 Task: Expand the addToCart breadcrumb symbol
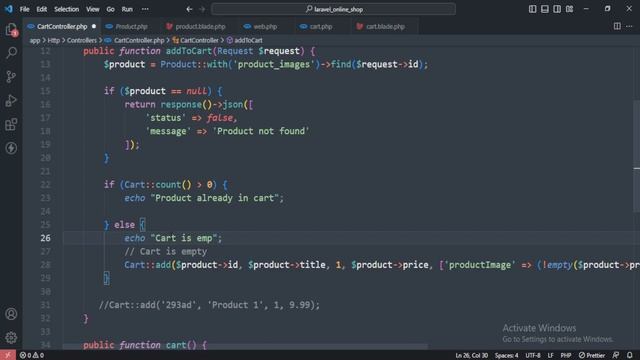(248, 40)
